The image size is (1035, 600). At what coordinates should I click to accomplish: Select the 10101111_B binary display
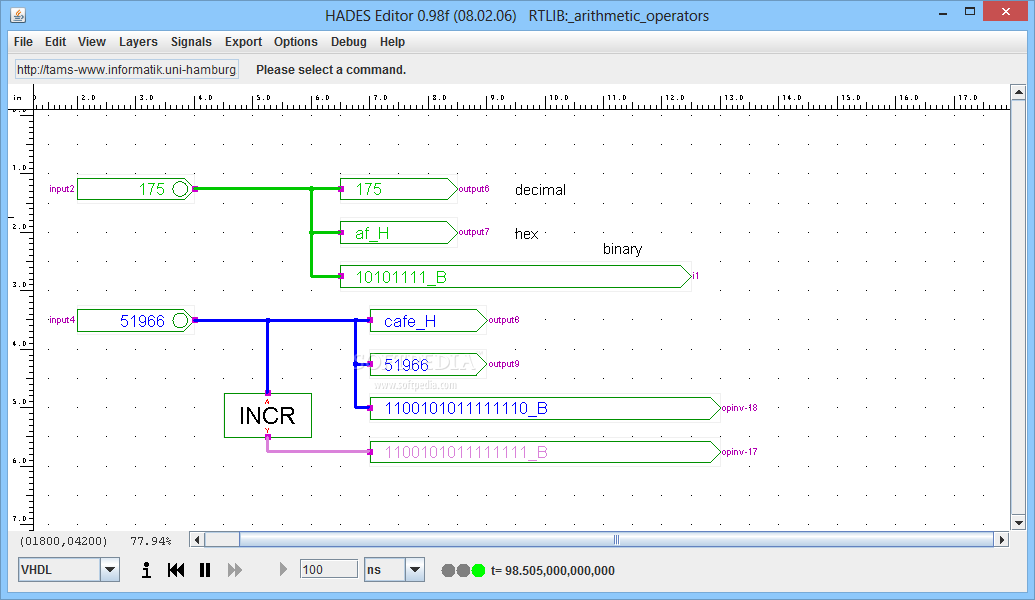[x=516, y=277]
